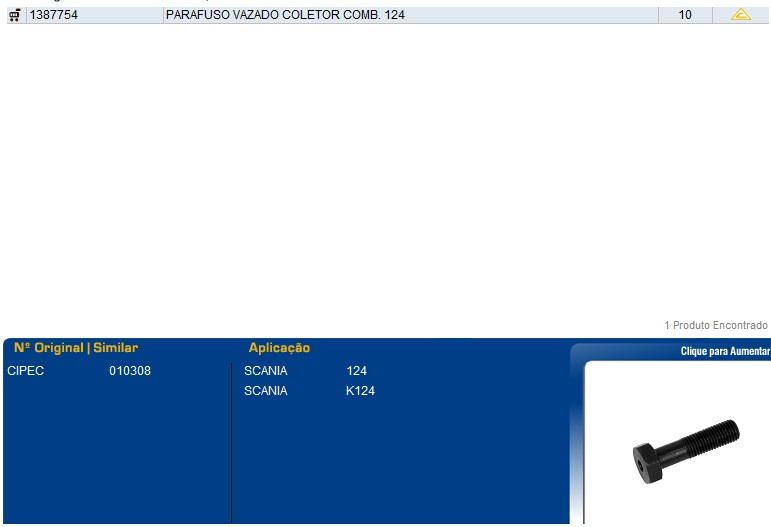This screenshot has height=527, width=771.
Task: Click the 'Similar' heading text
Action: coord(115,348)
